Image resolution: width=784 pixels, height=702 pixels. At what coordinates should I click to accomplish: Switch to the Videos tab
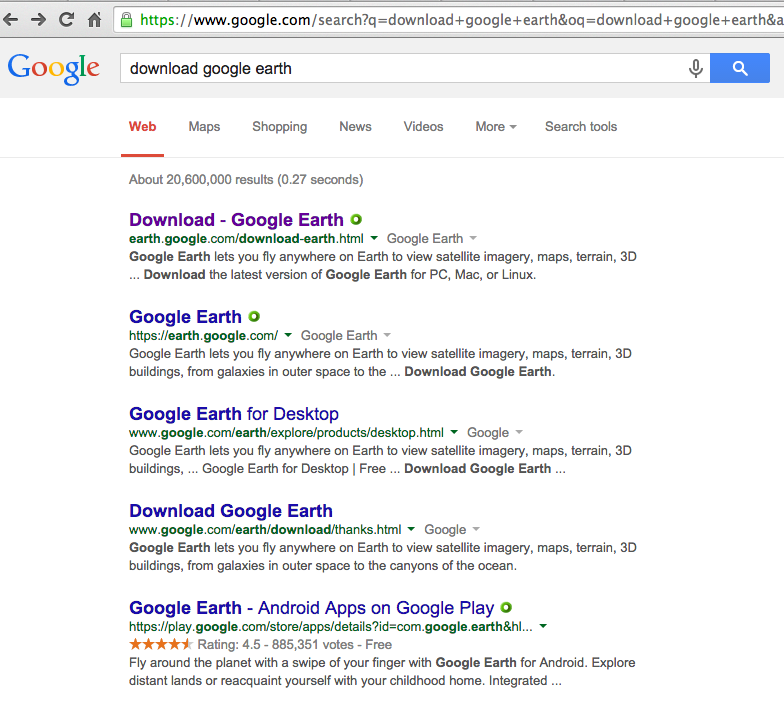(x=423, y=127)
